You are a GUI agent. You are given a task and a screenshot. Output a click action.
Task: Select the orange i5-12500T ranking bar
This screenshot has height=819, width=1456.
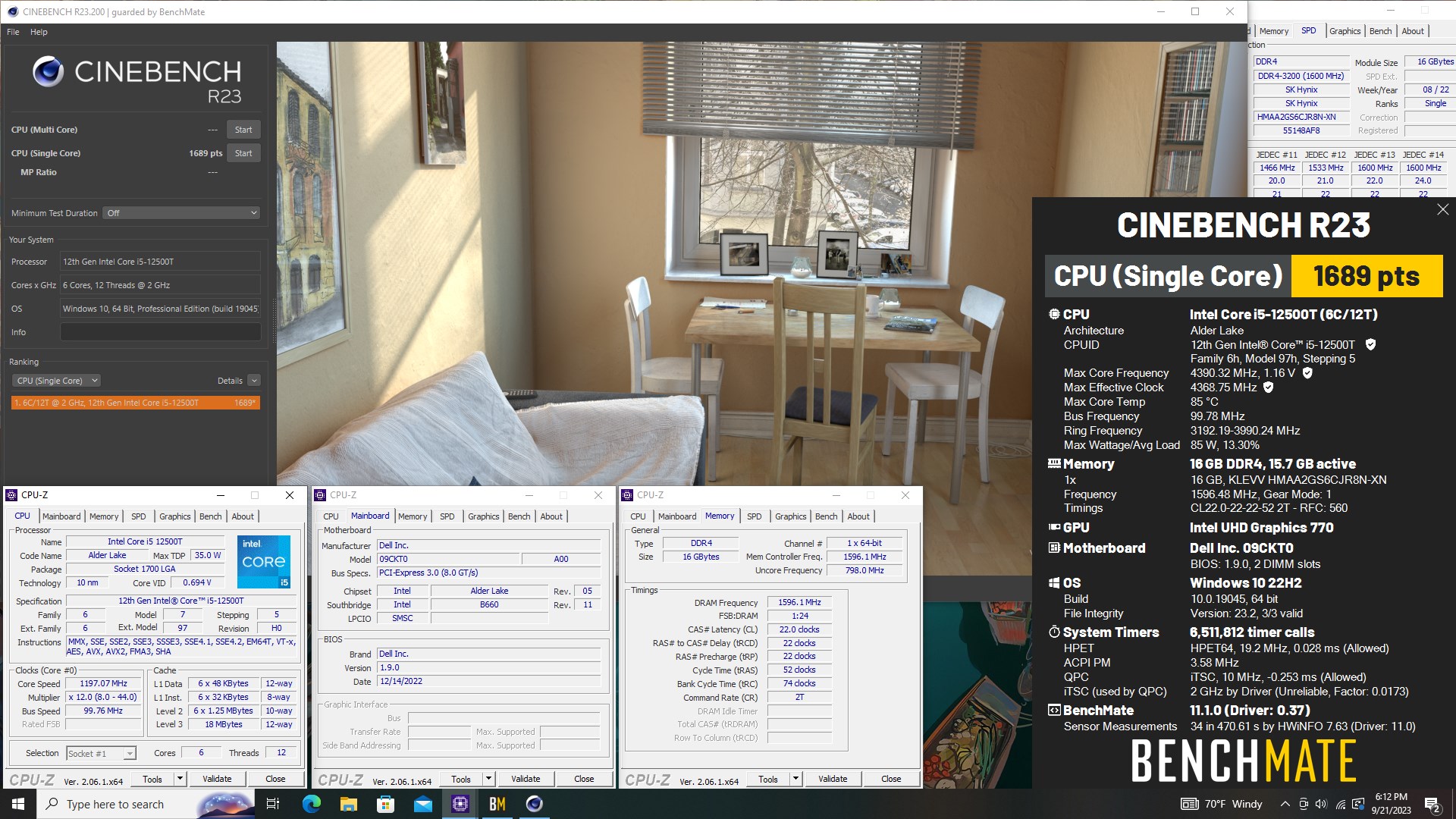[x=136, y=403]
